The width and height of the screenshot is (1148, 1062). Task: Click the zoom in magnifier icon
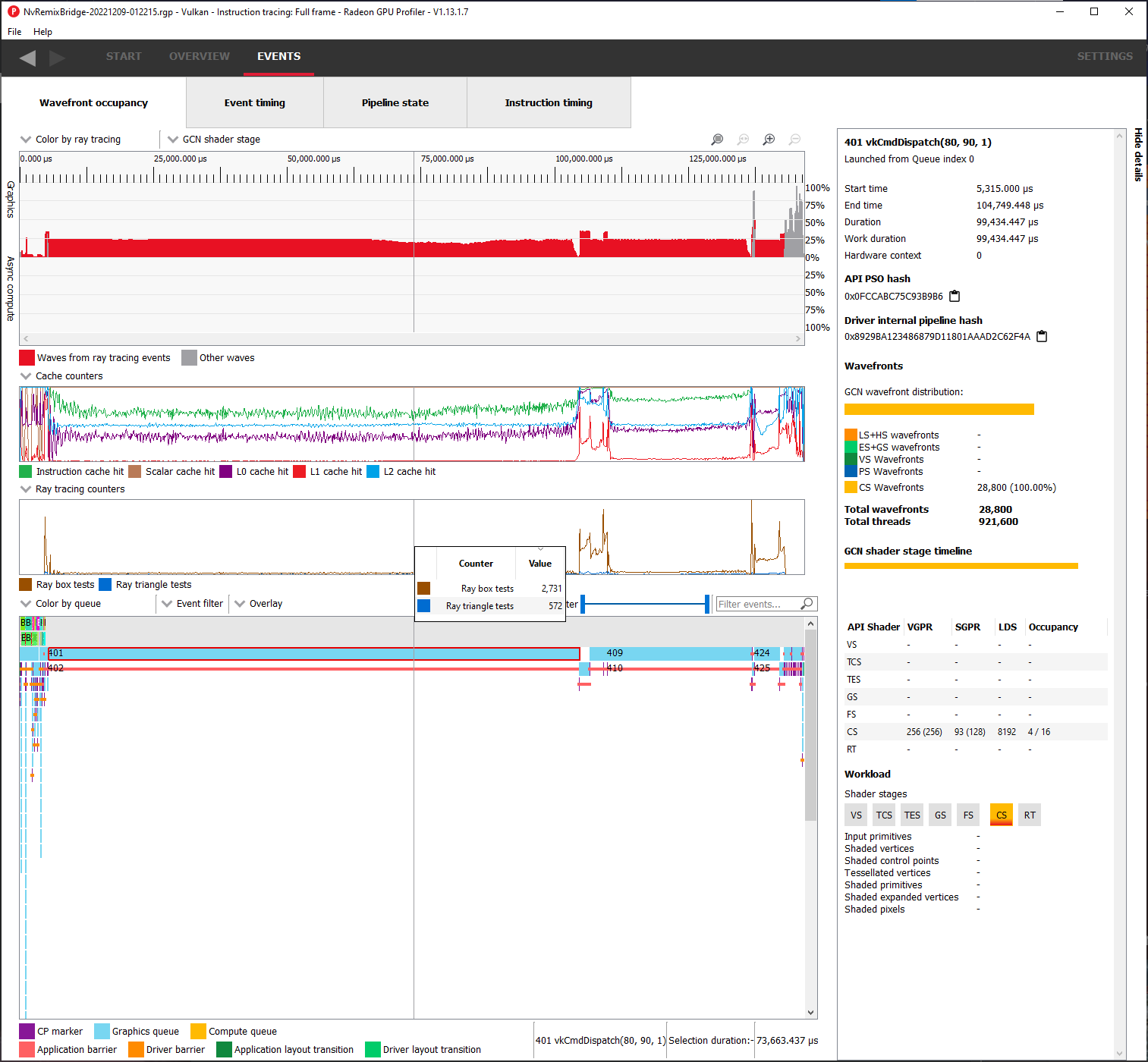pyautogui.click(x=769, y=140)
